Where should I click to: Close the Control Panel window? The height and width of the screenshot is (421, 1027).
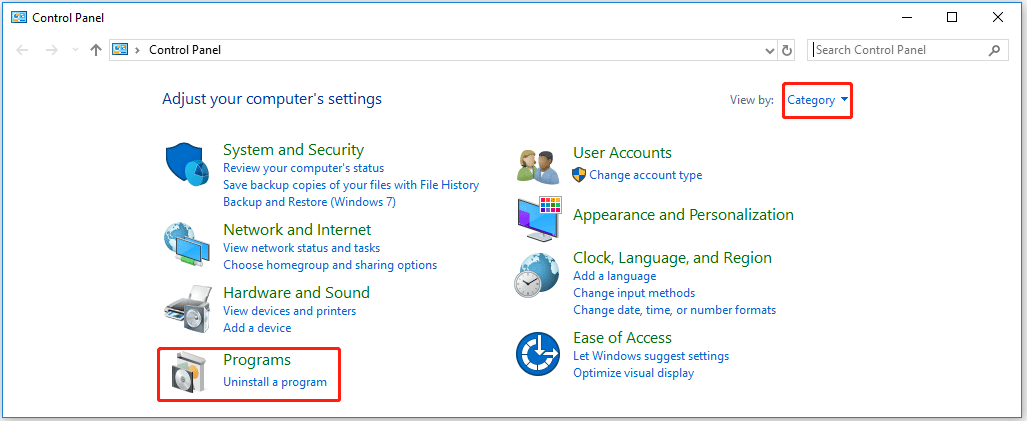(x=998, y=18)
